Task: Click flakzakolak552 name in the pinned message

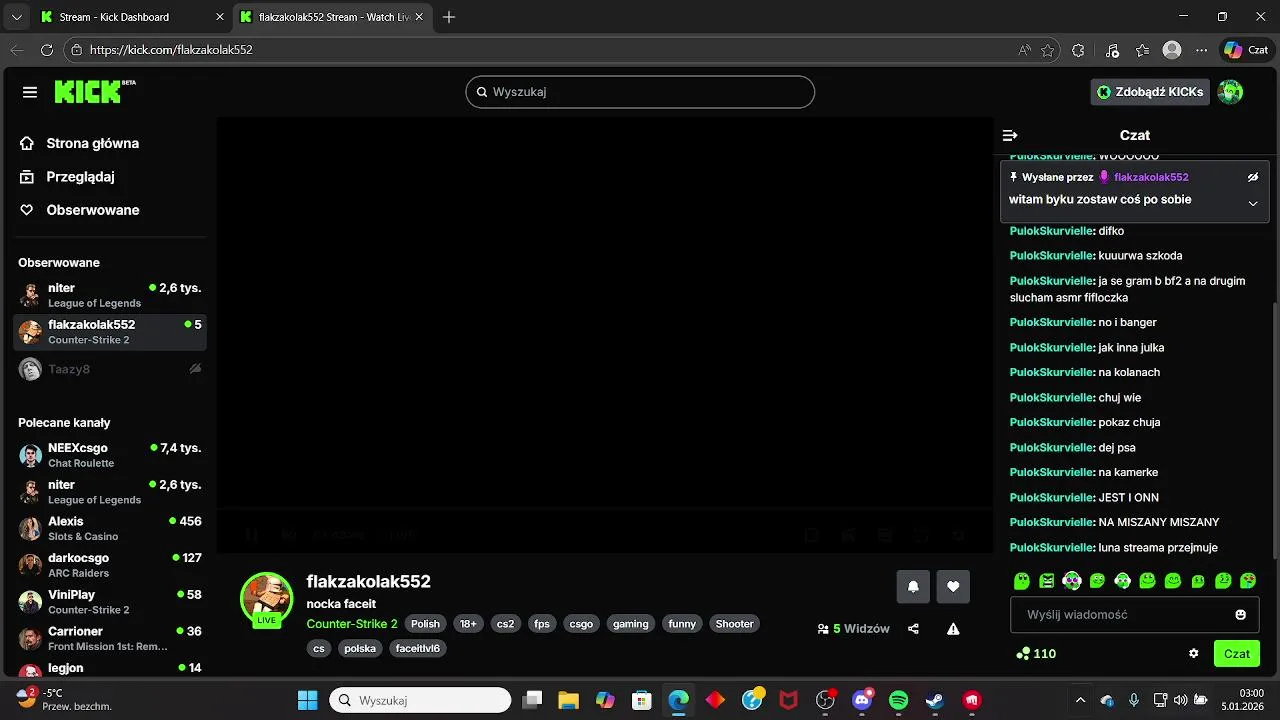Action: click(x=1151, y=177)
